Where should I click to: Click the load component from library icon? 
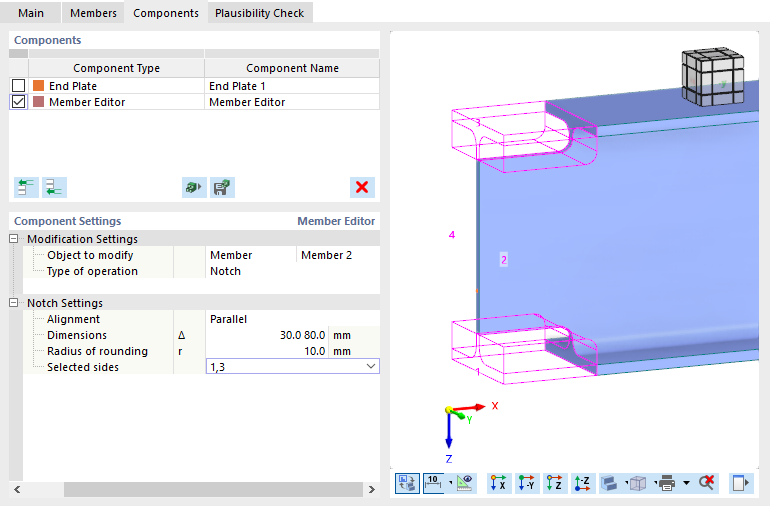tap(194, 187)
